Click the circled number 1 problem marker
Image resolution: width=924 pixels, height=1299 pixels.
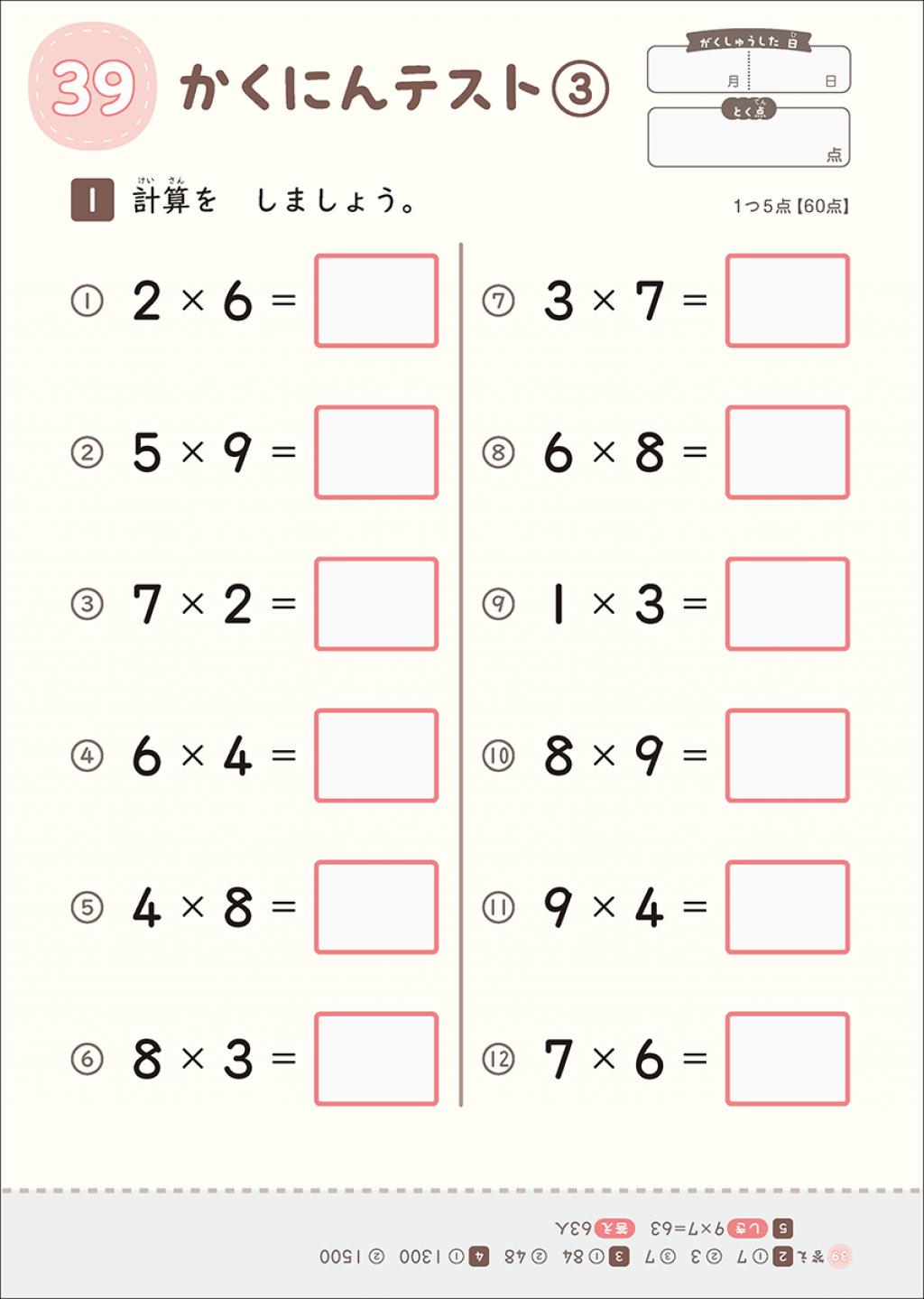[87, 301]
